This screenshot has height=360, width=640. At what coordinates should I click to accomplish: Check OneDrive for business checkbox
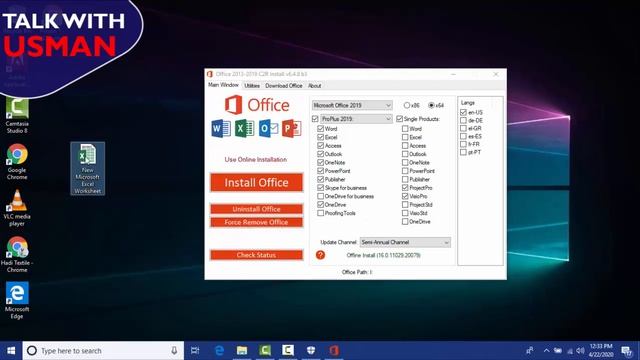320,196
